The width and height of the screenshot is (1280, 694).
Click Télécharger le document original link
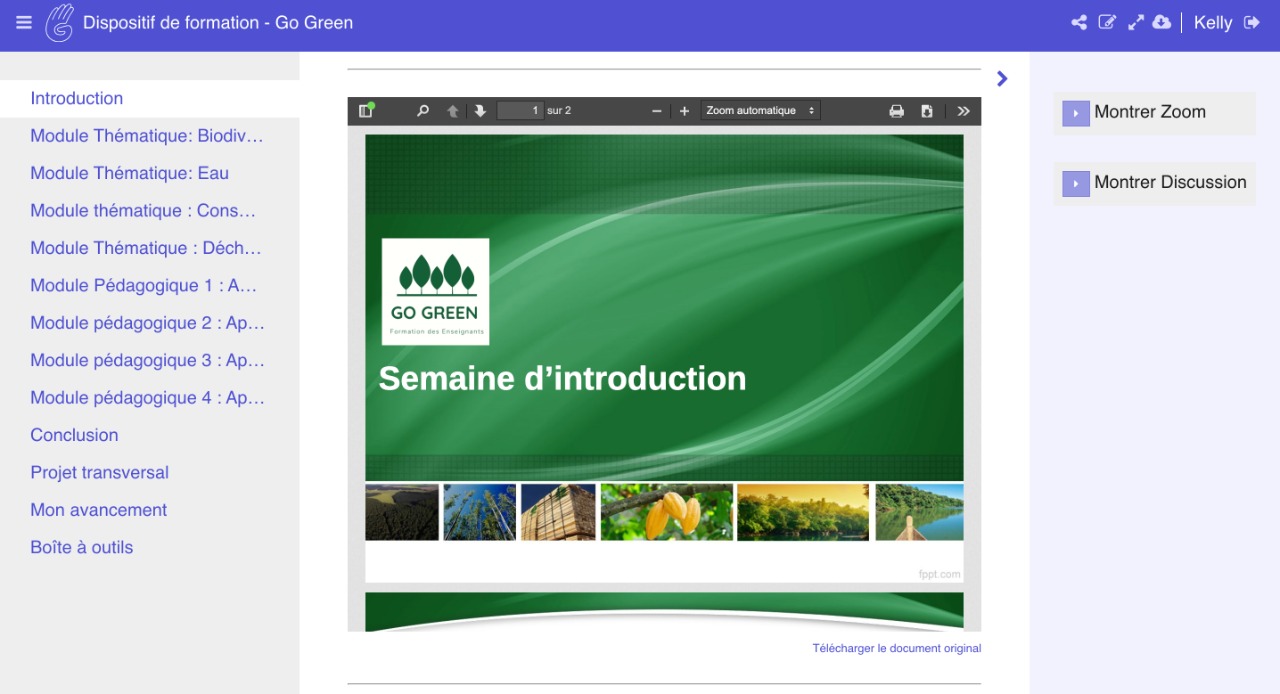point(897,648)
